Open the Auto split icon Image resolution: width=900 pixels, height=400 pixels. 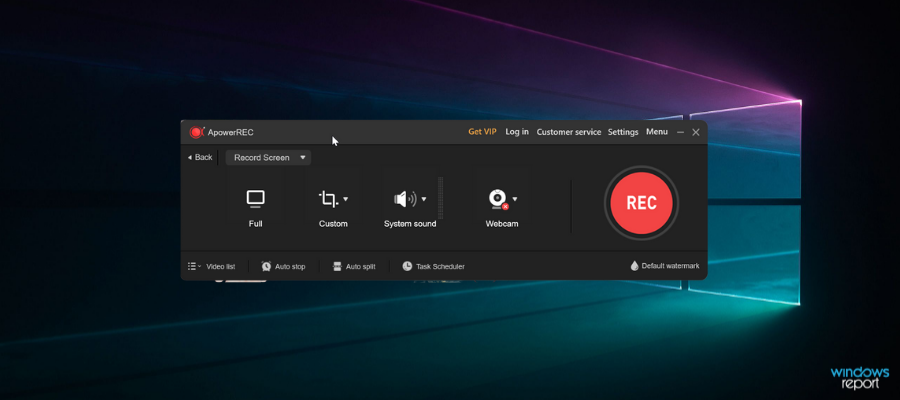pyautogui.click(x=337, y=266)
